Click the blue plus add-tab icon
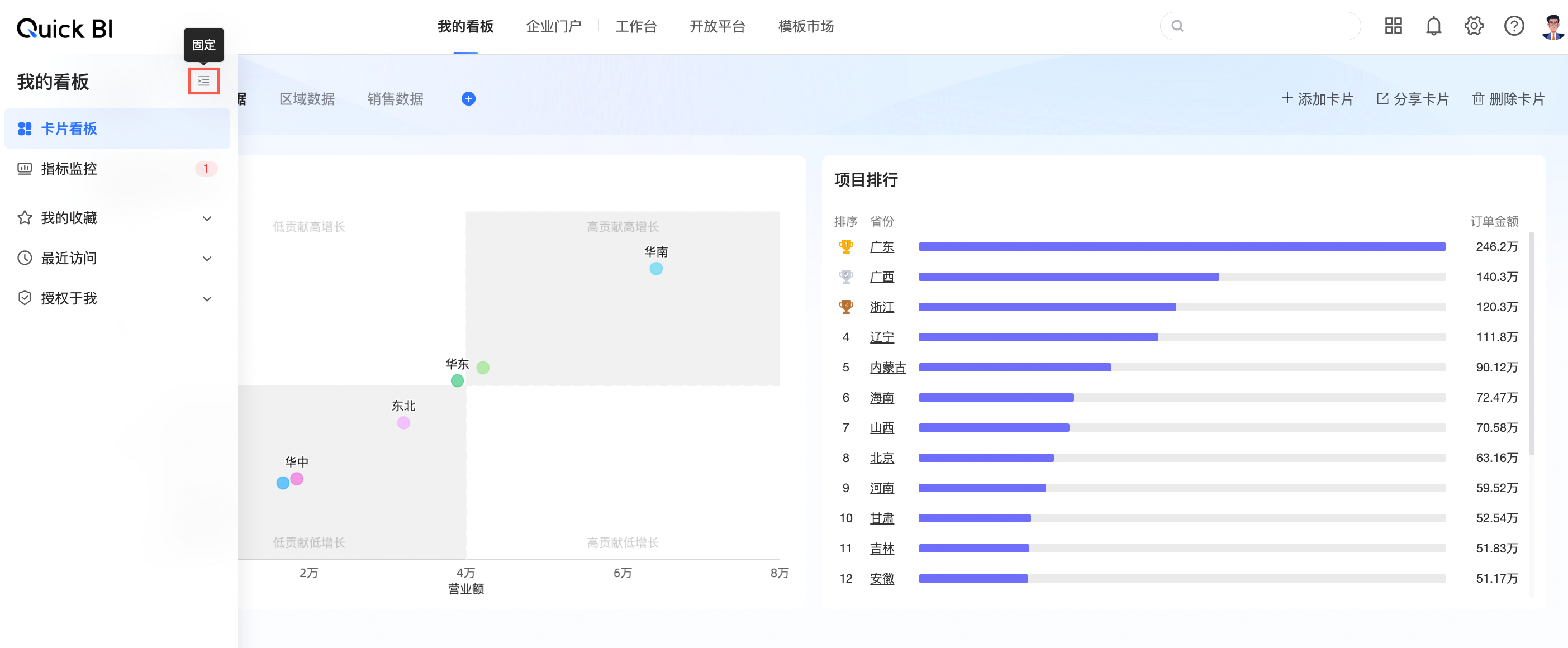Screen dimensions: 1568x648 (468, 98)
